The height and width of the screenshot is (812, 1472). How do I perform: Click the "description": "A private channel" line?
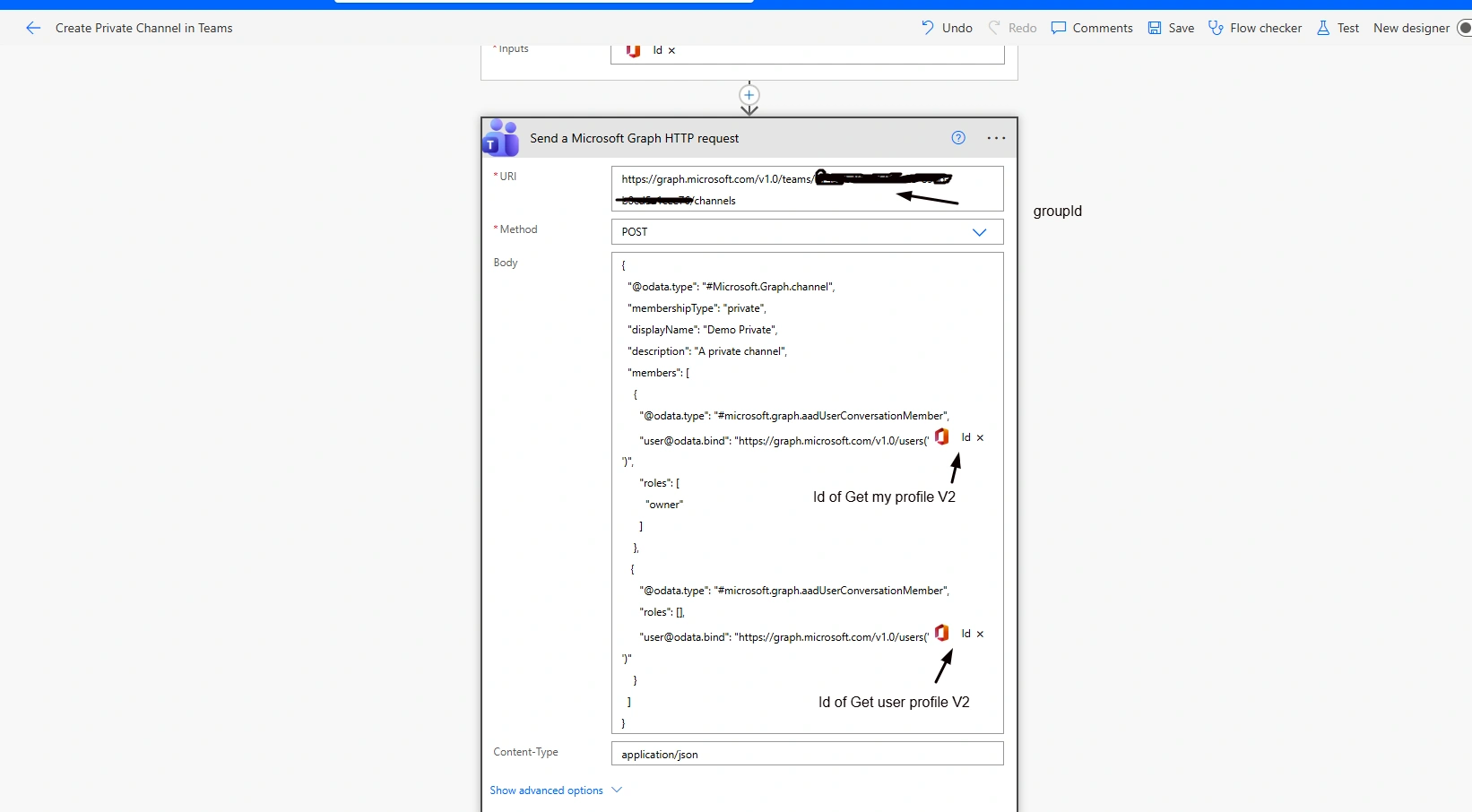click(707, 351)
